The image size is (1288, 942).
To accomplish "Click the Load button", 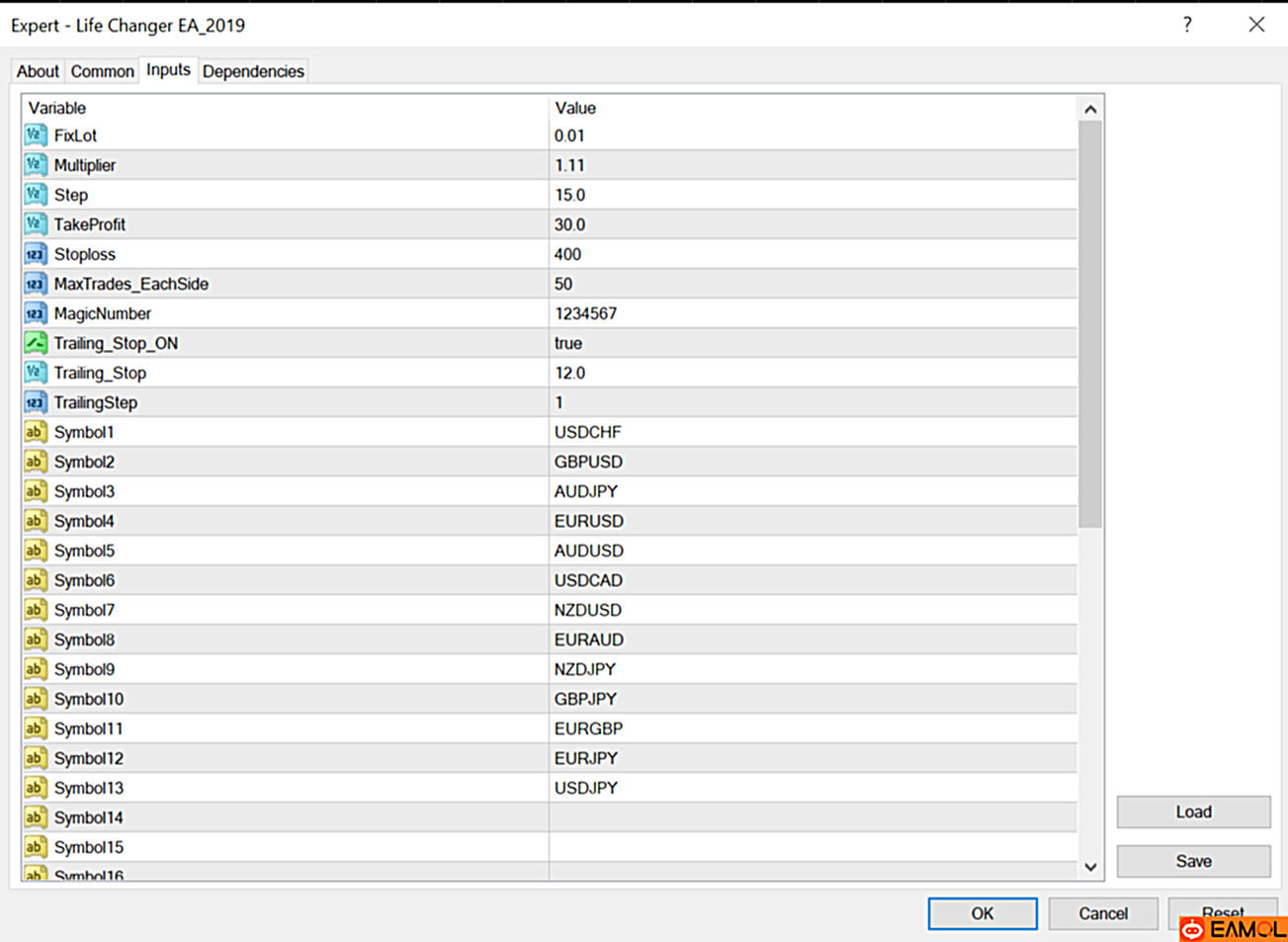I will [x=1193, y=812].
